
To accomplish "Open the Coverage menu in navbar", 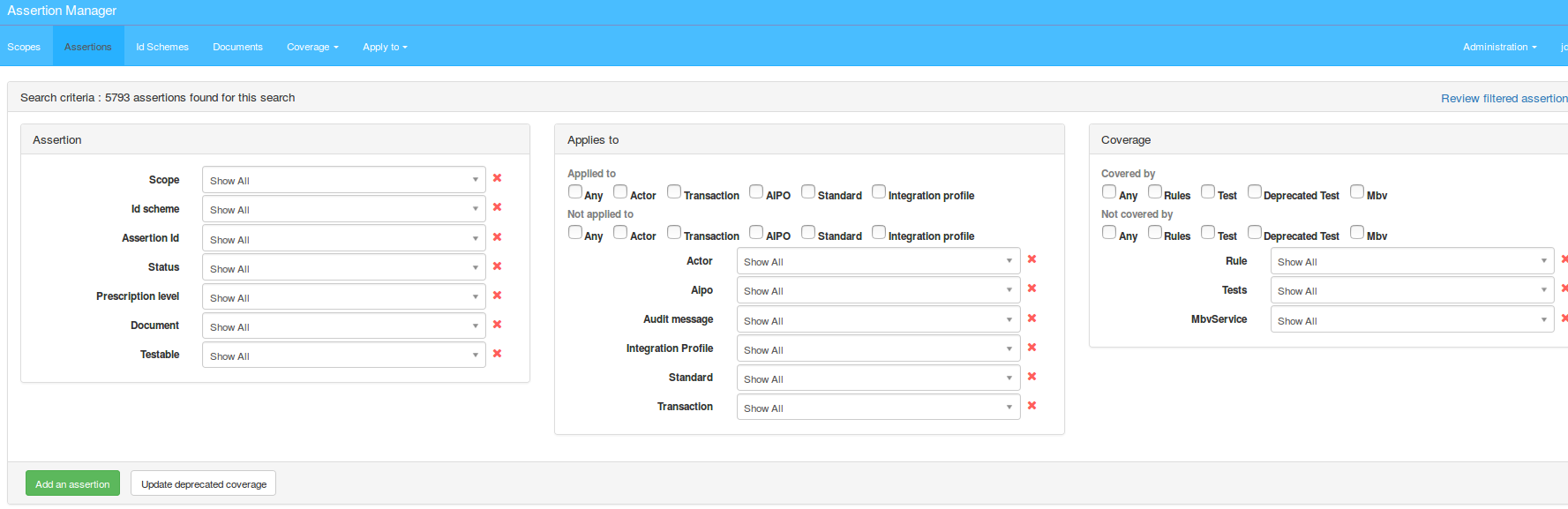I will 312,47.
